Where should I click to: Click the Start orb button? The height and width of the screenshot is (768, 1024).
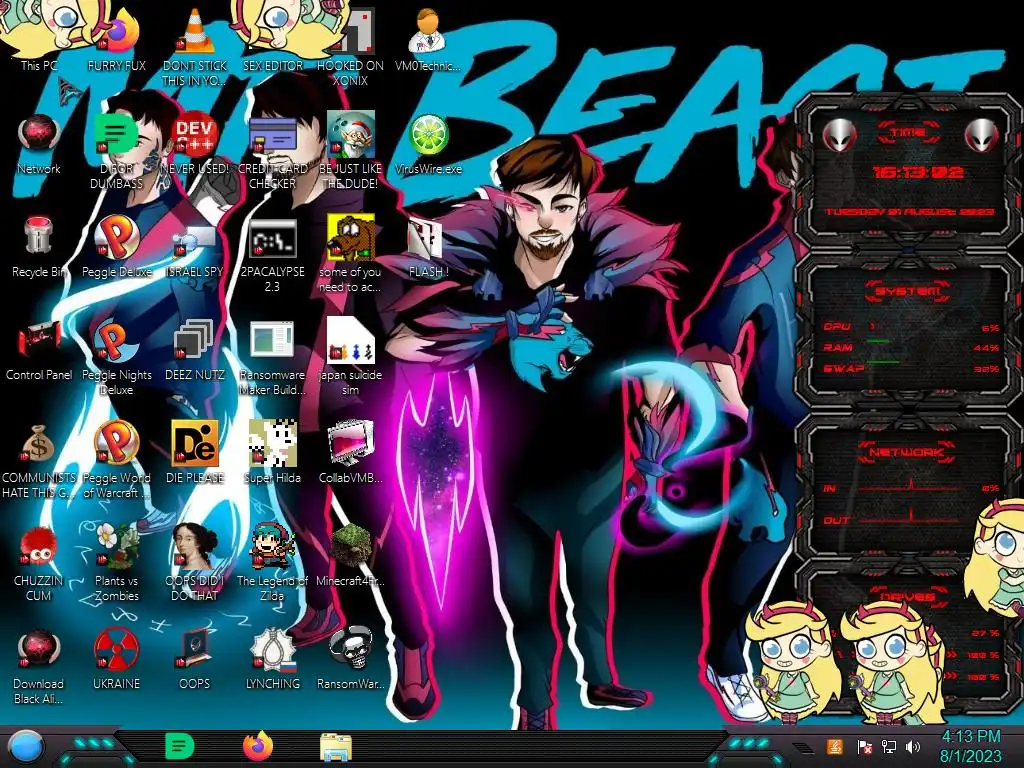[26, 746]
